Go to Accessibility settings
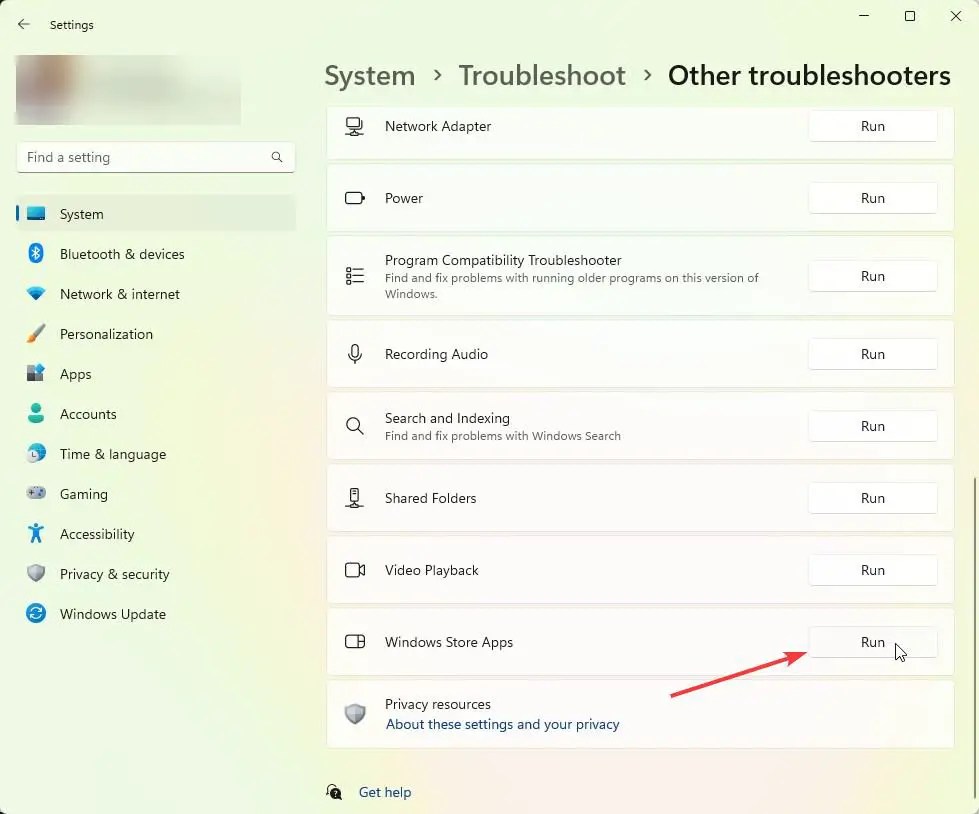Image resolution: width=979 pixels, height=814 pixels. coord(156,534)
